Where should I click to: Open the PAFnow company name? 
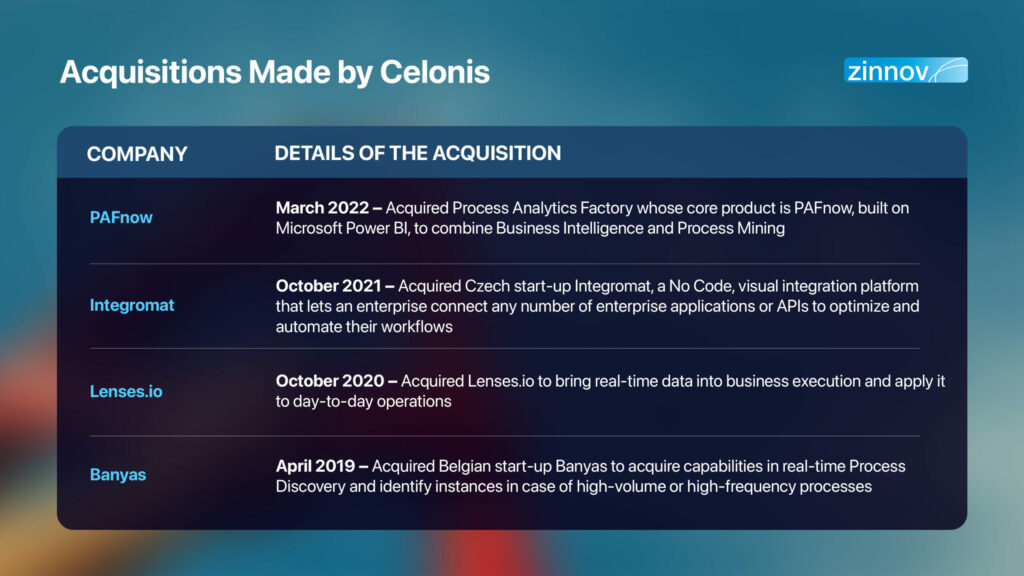pos(121,217)
